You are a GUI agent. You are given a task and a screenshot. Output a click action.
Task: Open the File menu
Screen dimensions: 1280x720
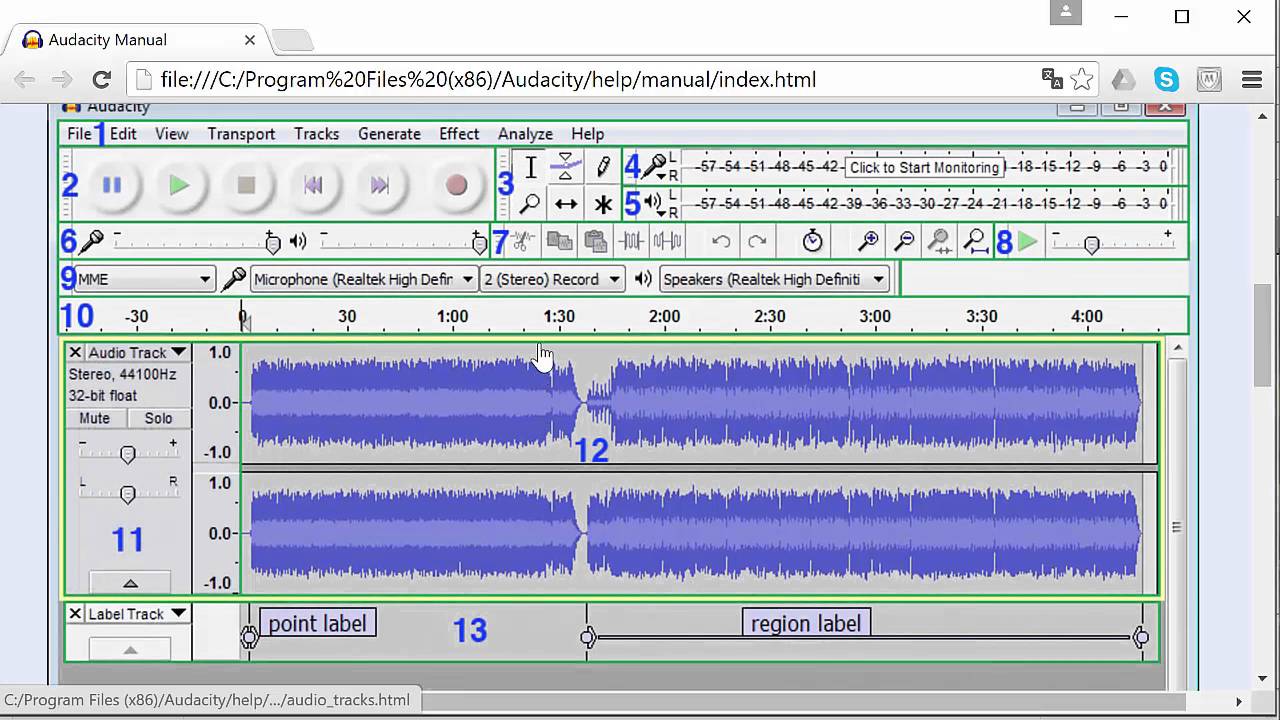pos(79,134)
